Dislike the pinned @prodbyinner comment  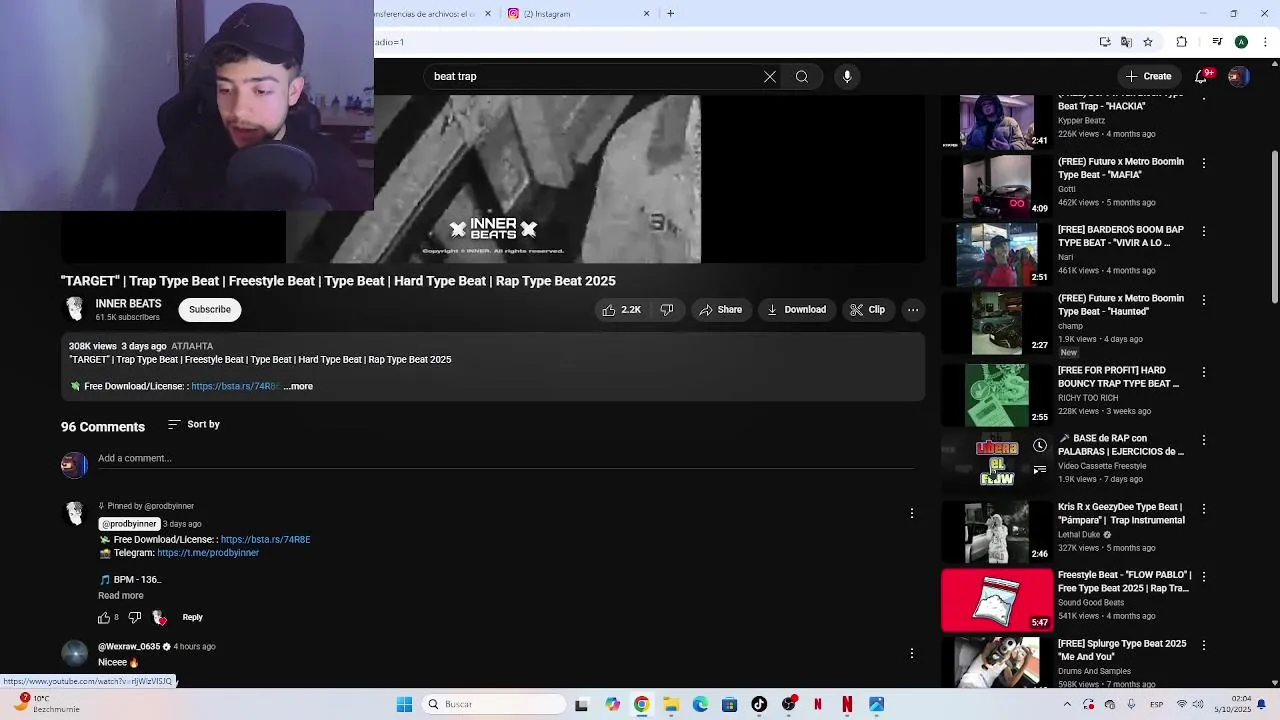(135, 618)
